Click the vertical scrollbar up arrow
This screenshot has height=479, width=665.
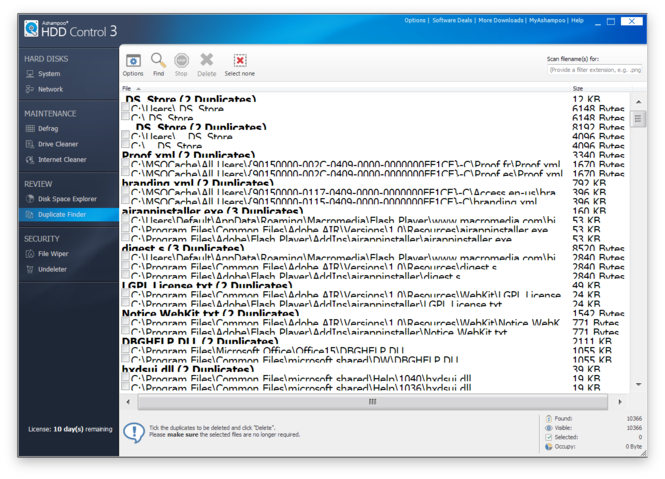(638, 102)
